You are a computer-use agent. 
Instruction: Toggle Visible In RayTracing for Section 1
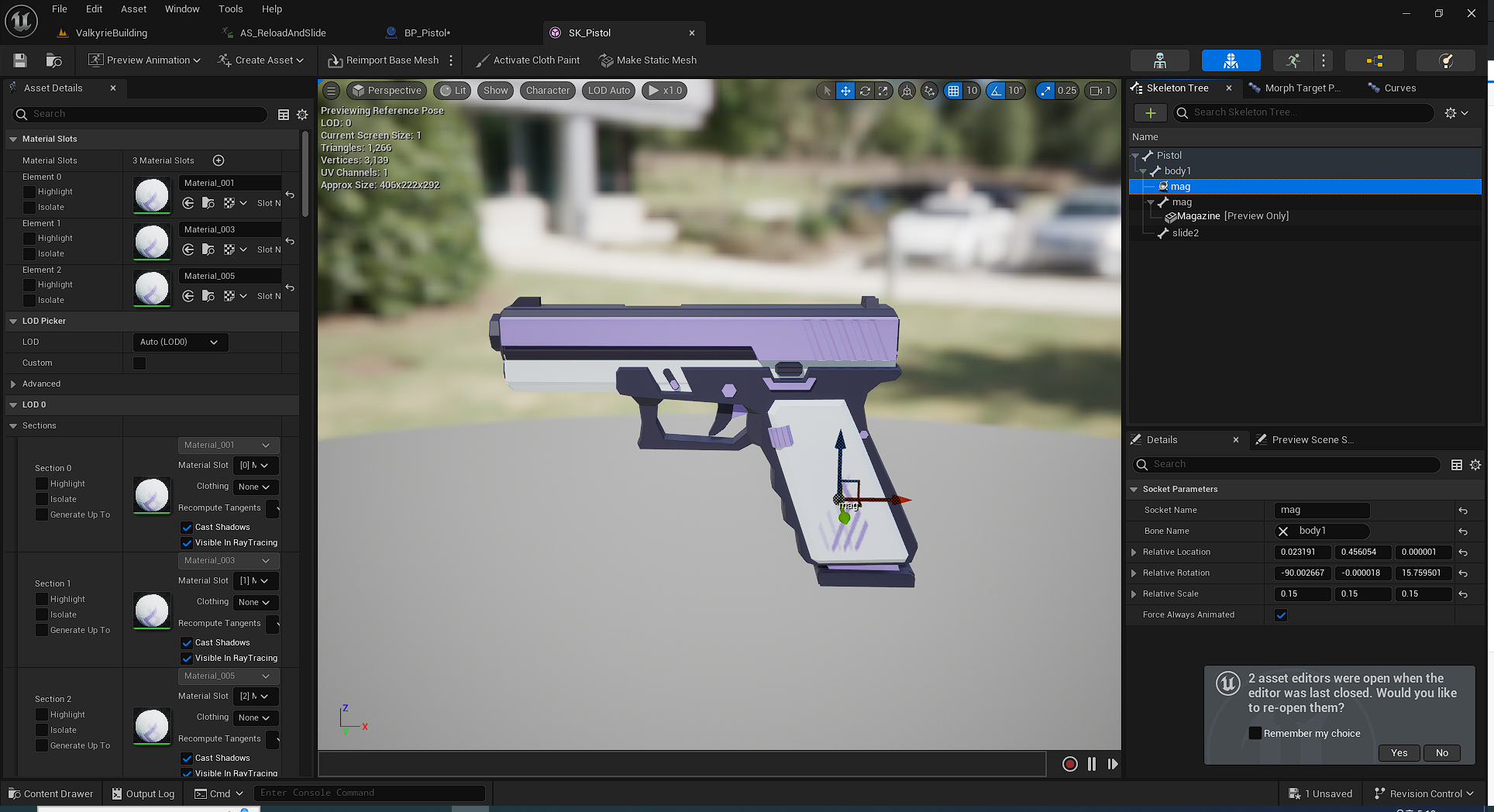pyautogui.click(x=187, y=659)
